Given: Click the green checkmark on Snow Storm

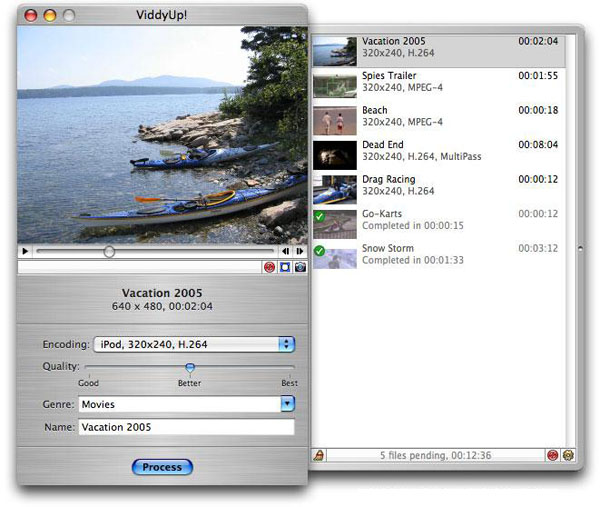Looking at the screenshot, I should pos(319,251).
